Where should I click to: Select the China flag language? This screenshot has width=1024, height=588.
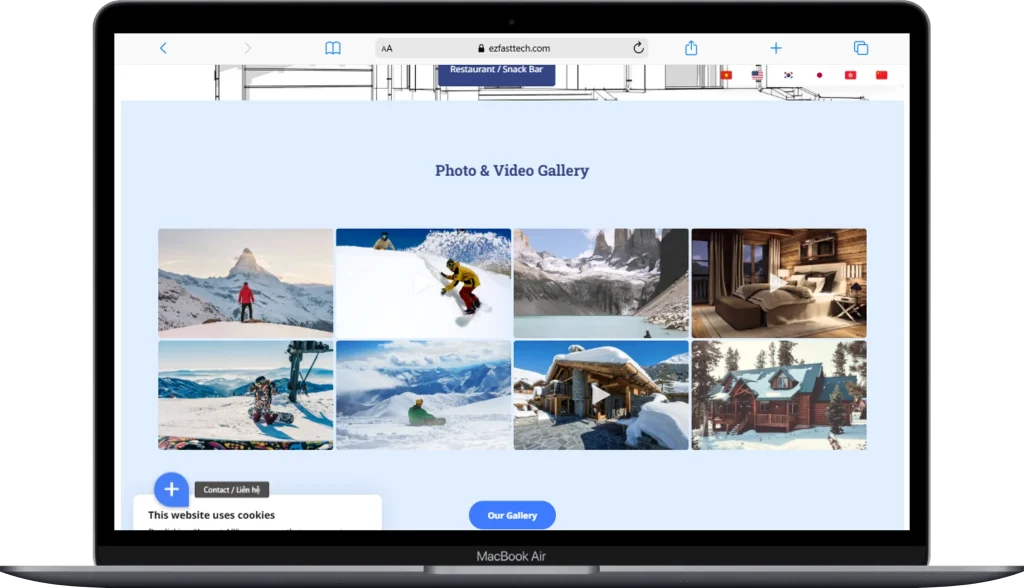pyautogui.click(x=882, y=75)
